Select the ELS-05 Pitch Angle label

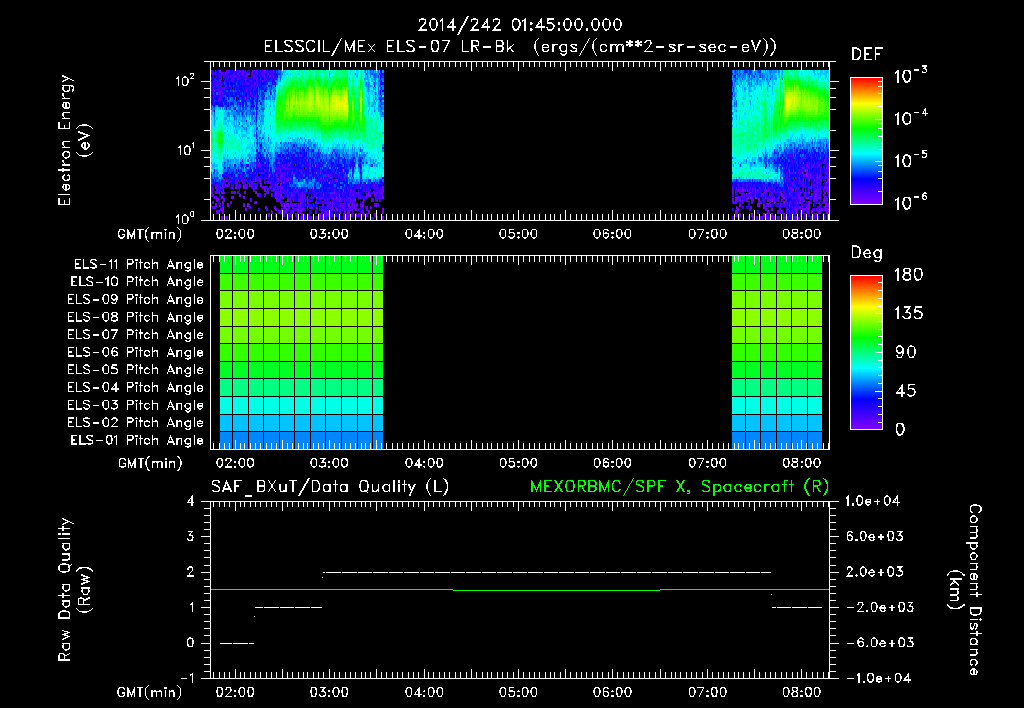coord(136,370)
